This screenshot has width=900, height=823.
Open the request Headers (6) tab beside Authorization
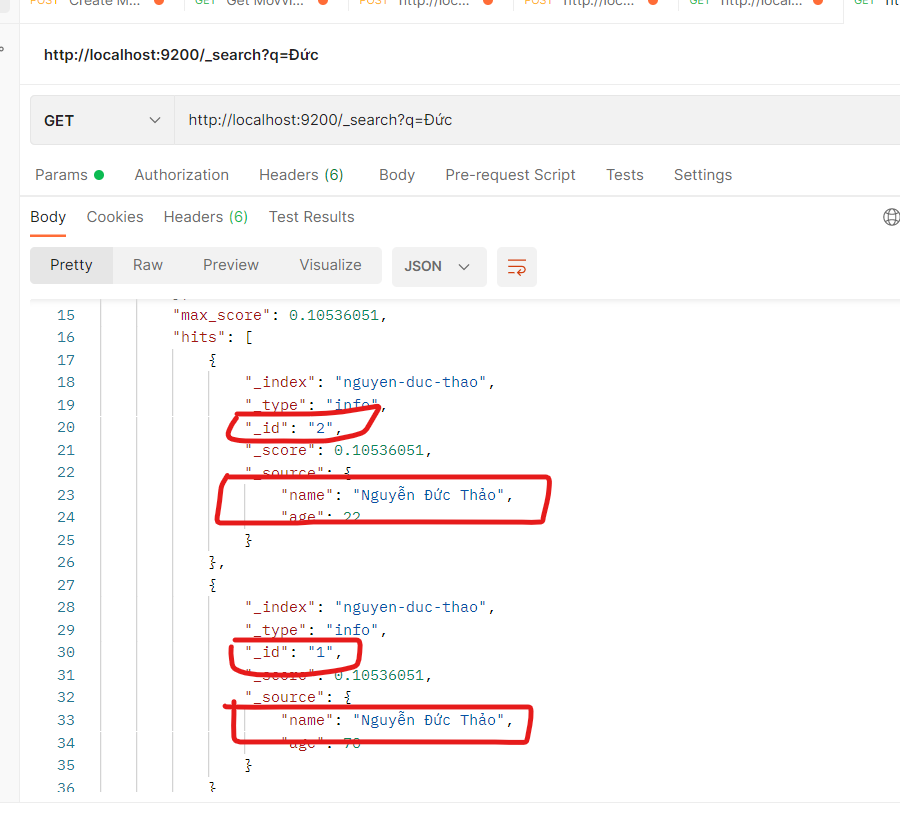click(x=301, y=175)
